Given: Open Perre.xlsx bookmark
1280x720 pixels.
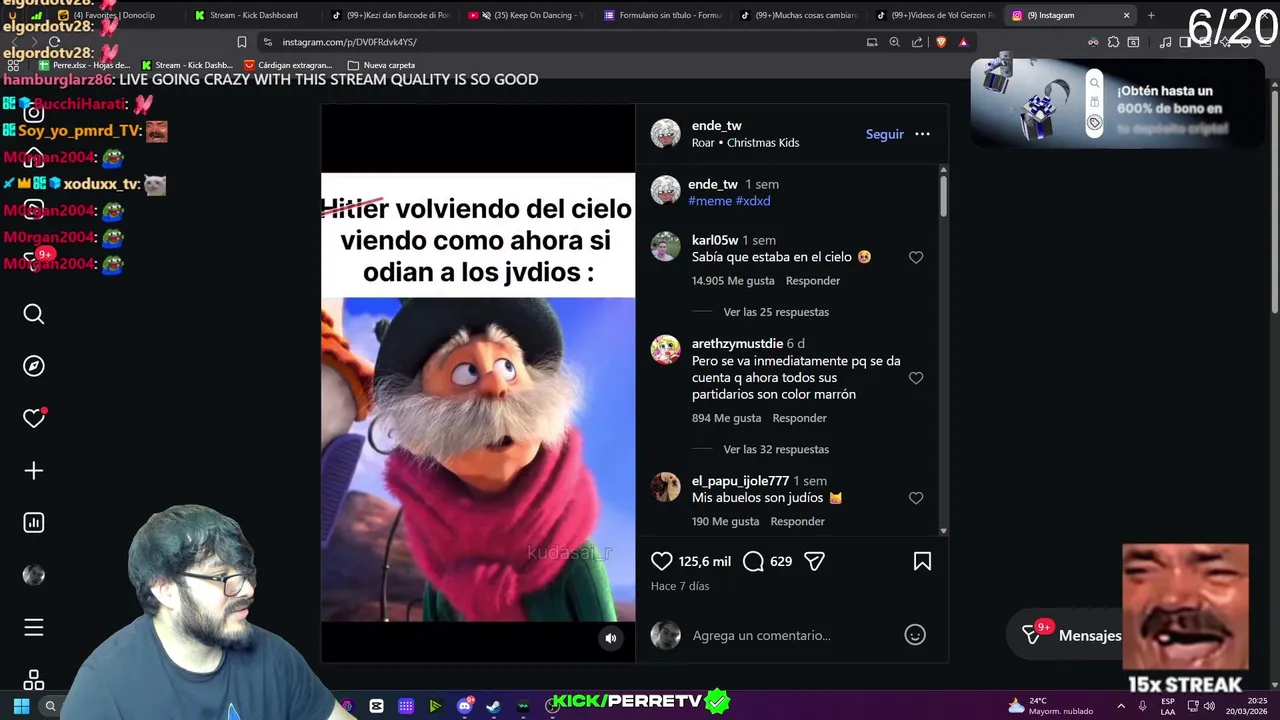Looking at the screenshot, I should point(84,65).
